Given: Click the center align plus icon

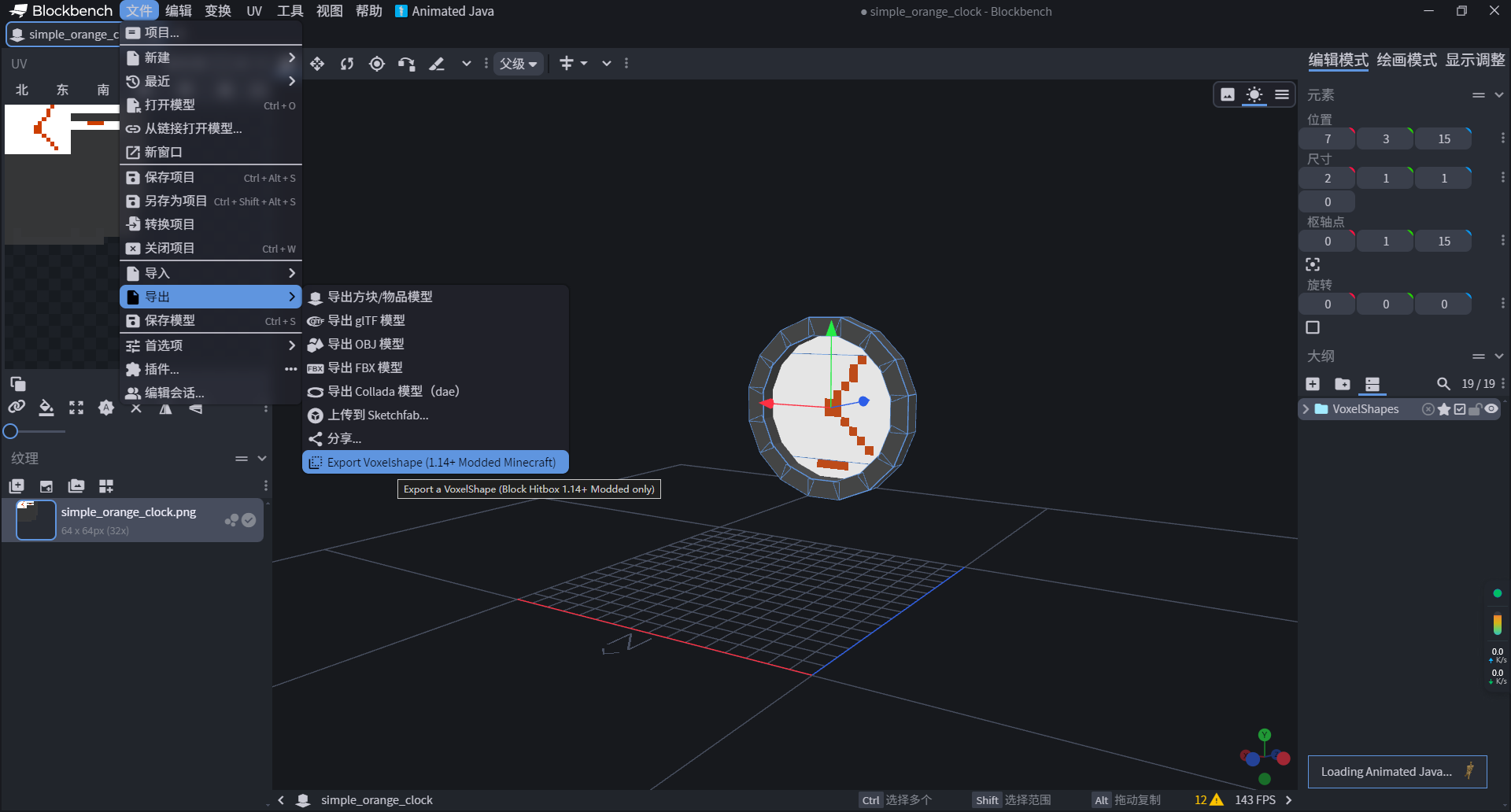Looking at the screenshot, I should (567, 63).
